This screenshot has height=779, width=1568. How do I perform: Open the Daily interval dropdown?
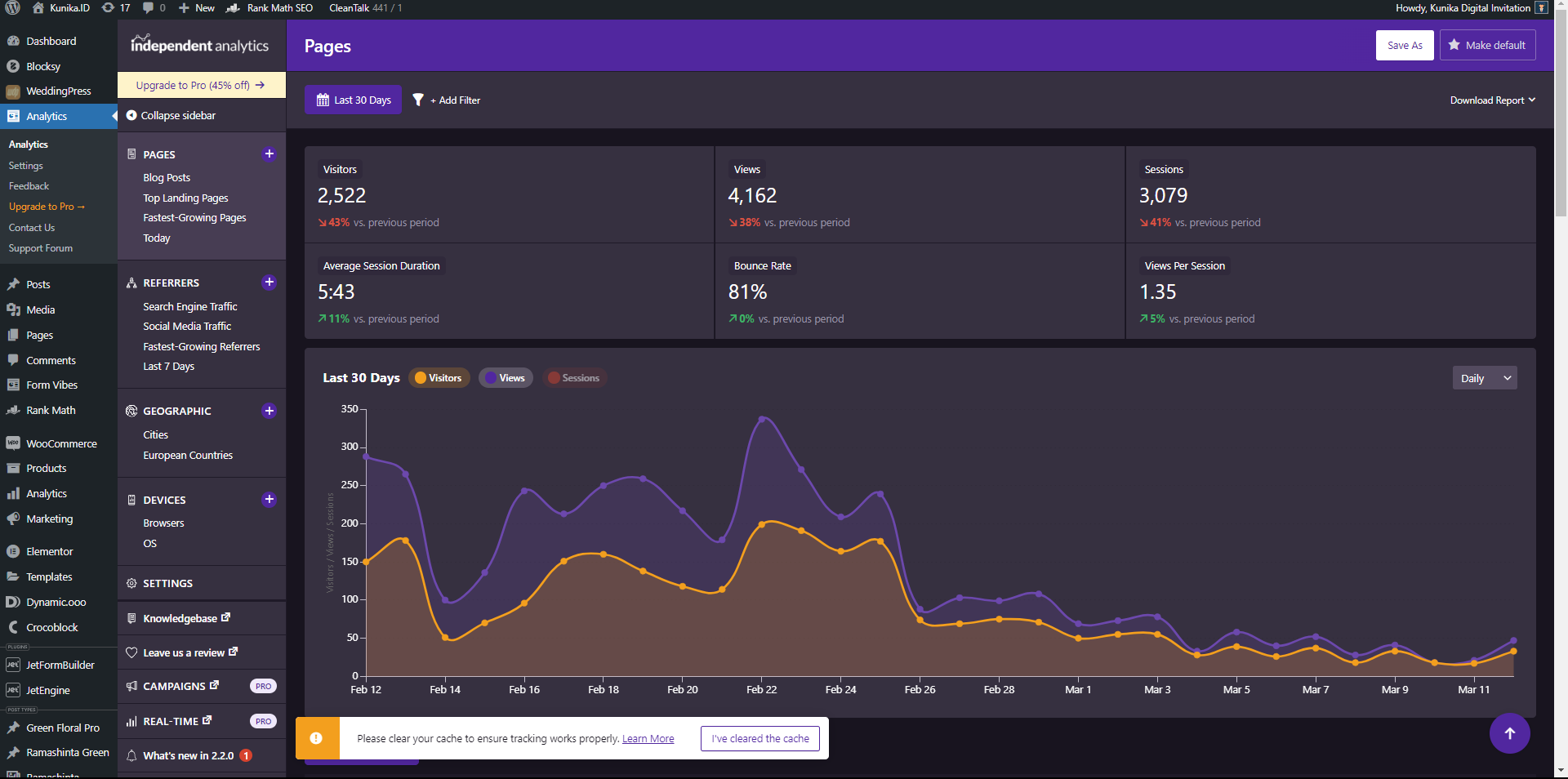(x=1484, y=378)
